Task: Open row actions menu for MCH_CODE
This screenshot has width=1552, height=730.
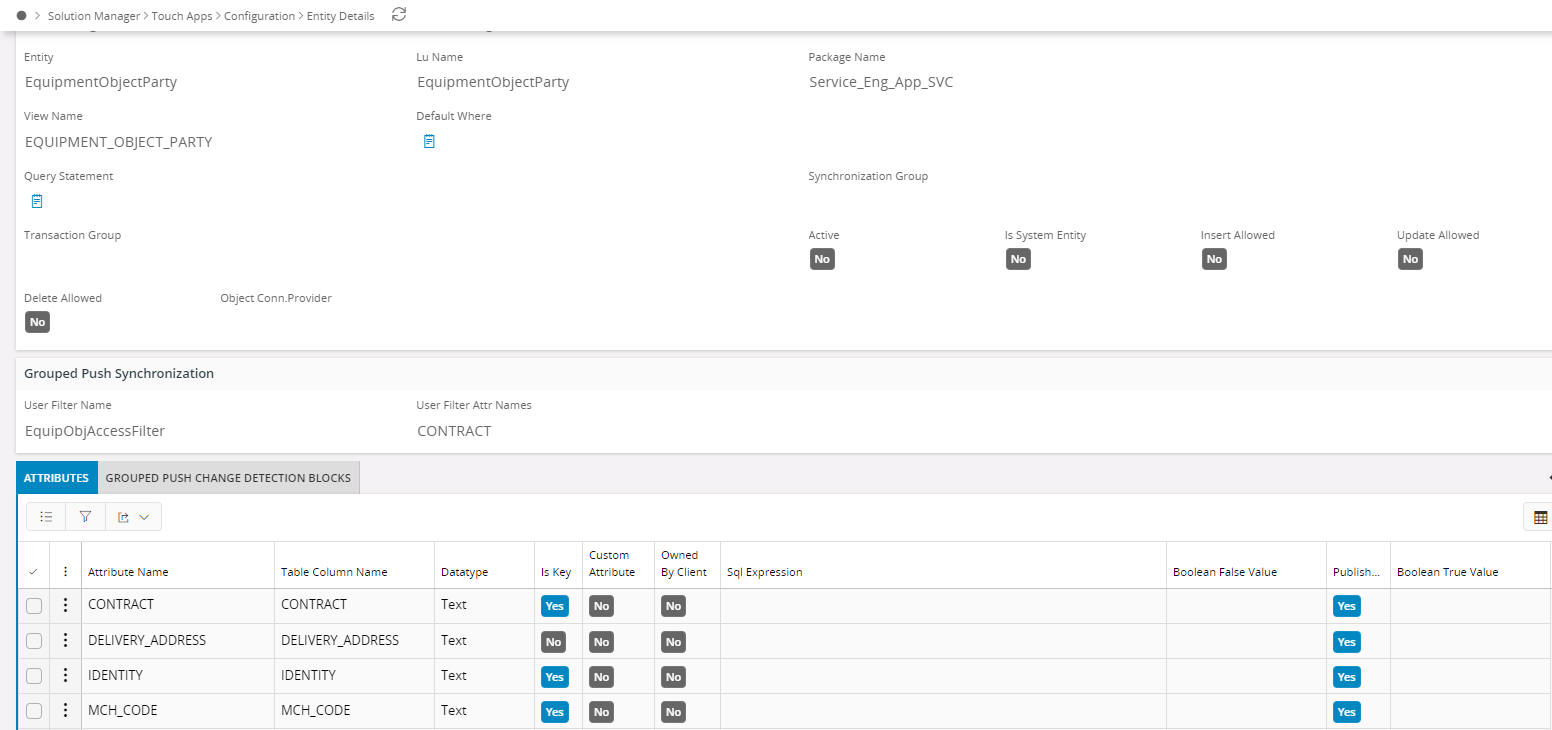Action: point(66,711)
